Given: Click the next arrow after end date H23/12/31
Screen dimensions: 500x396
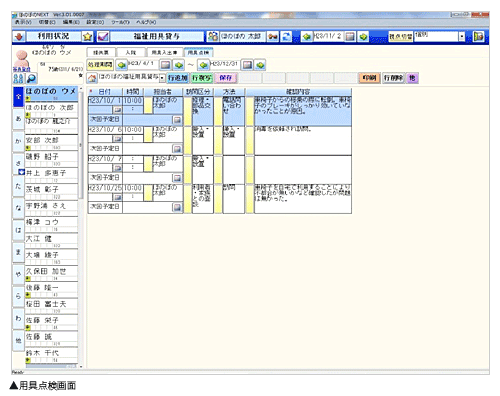Looking at the screenshot, I should click(260, 65).
